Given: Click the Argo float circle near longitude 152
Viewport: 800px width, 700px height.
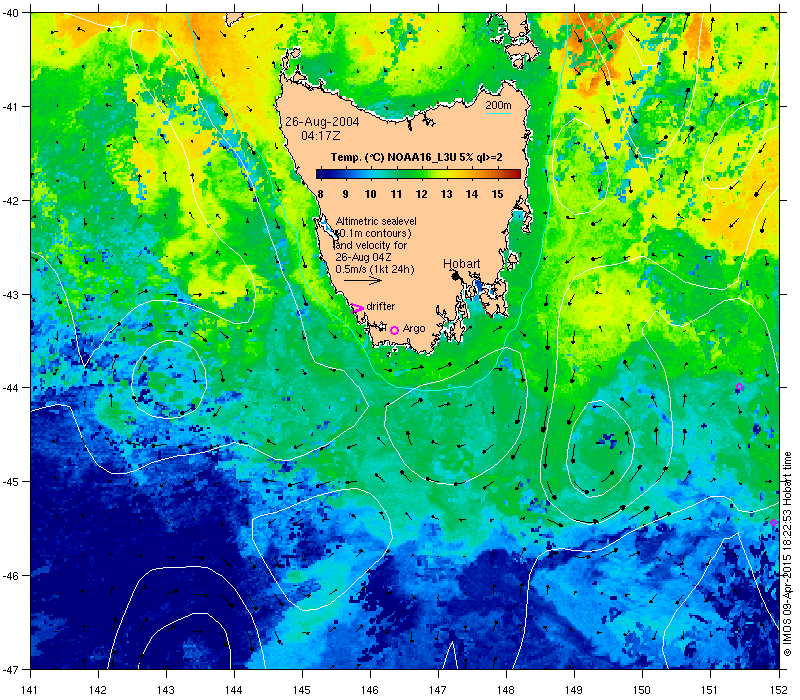Looking at the screenshot, I should click(773, 522).
